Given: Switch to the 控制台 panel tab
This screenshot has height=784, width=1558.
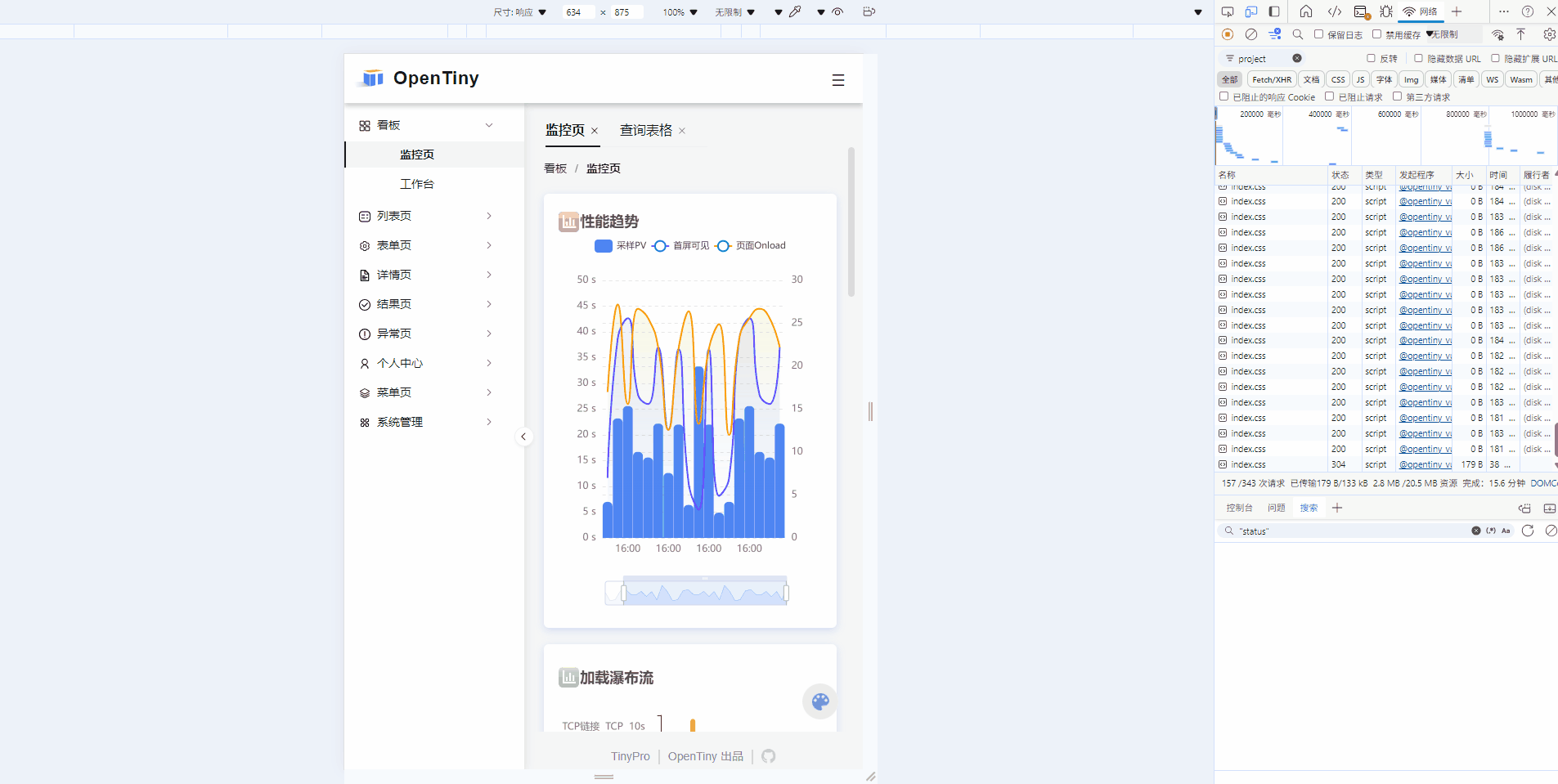Looking at the screenshot, I should click(x=1238, y=507).
